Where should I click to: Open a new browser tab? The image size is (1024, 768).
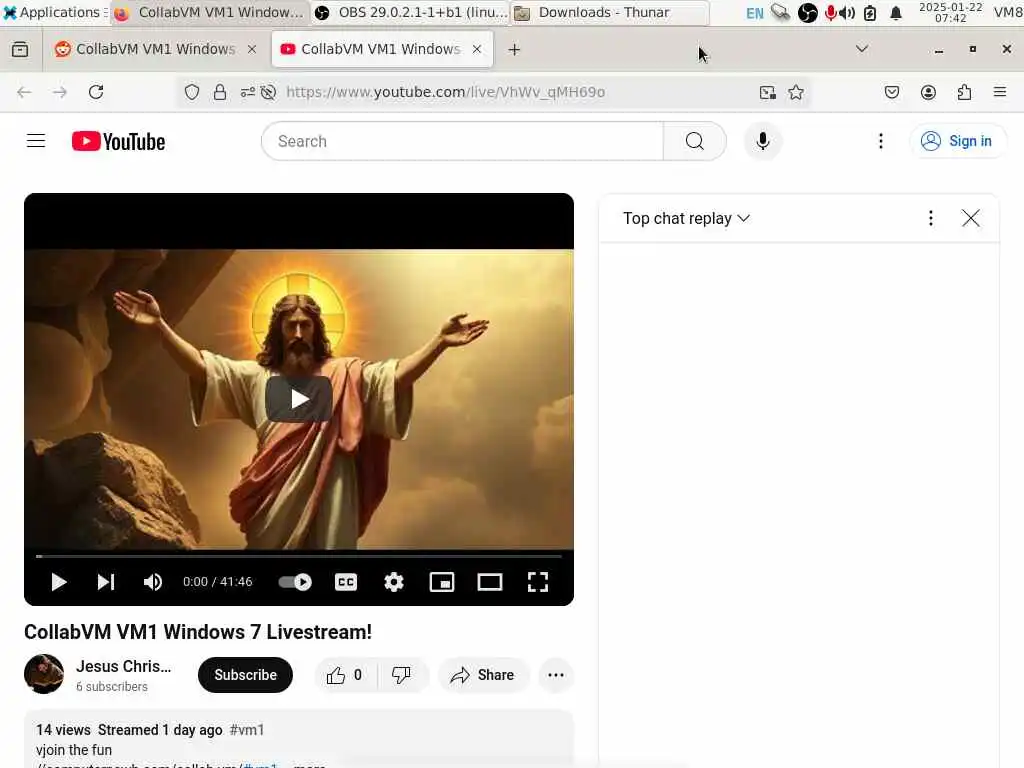coord(514,50)
